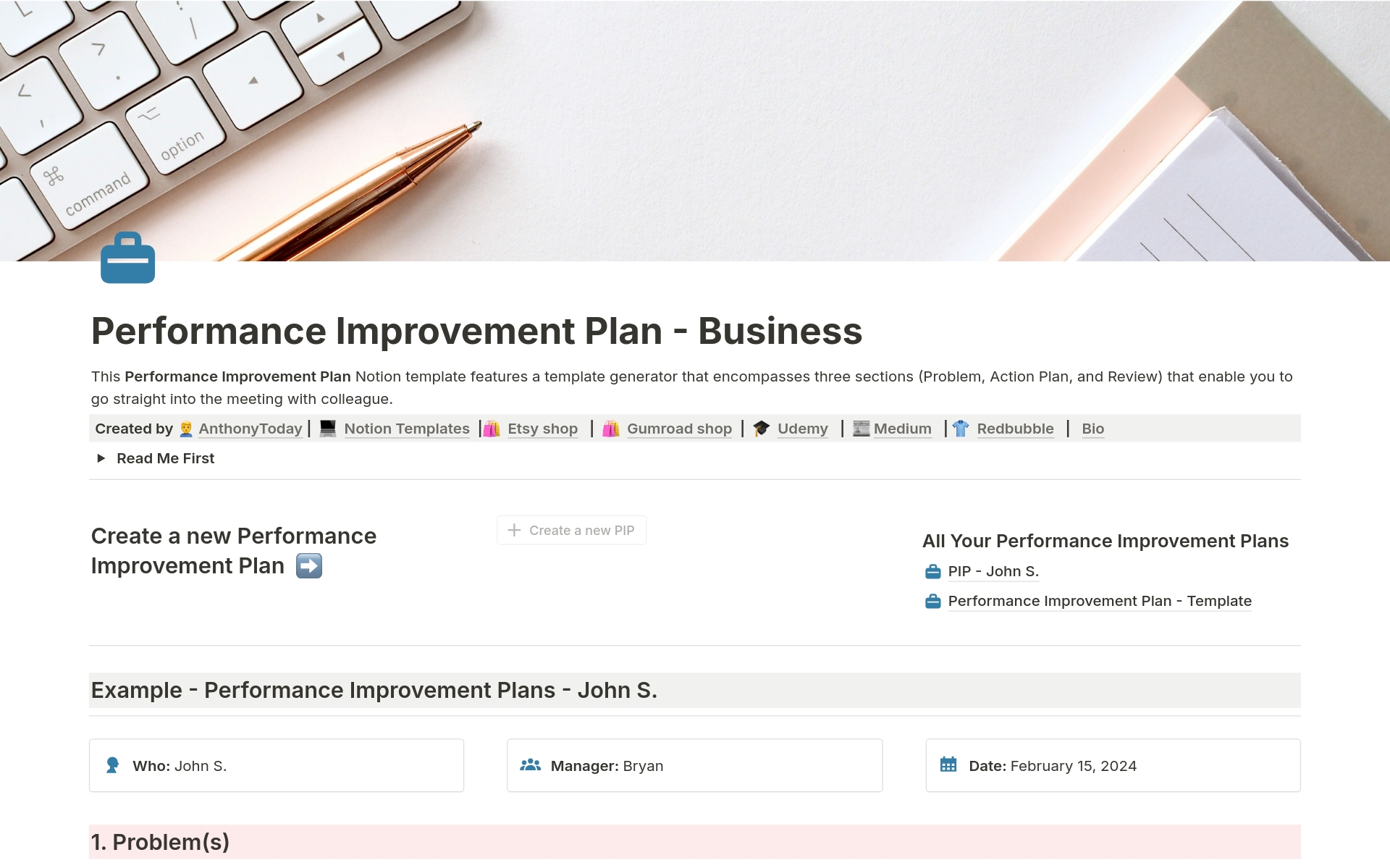Screen dimensions: 1390x868
Task: Click the Bio tab item
Action: click(1093, 428)
